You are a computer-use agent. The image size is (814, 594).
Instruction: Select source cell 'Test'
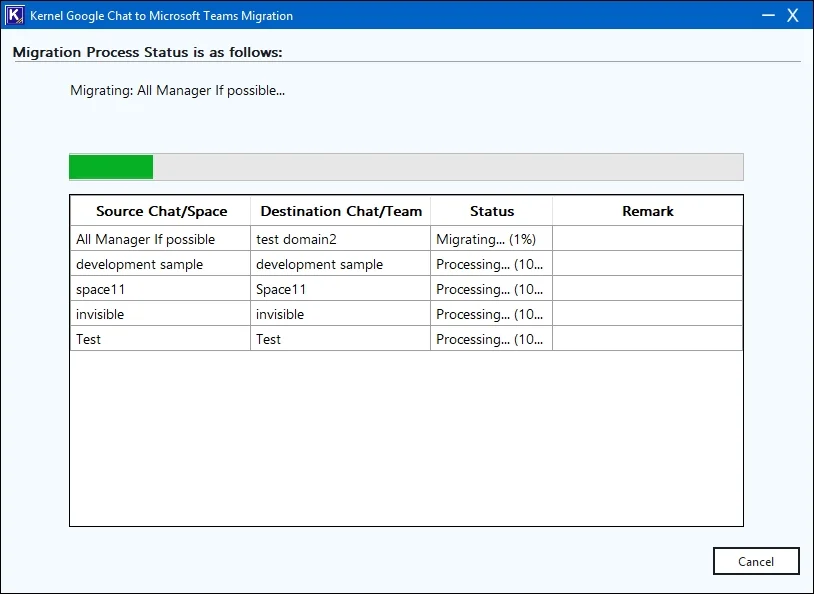160,339
